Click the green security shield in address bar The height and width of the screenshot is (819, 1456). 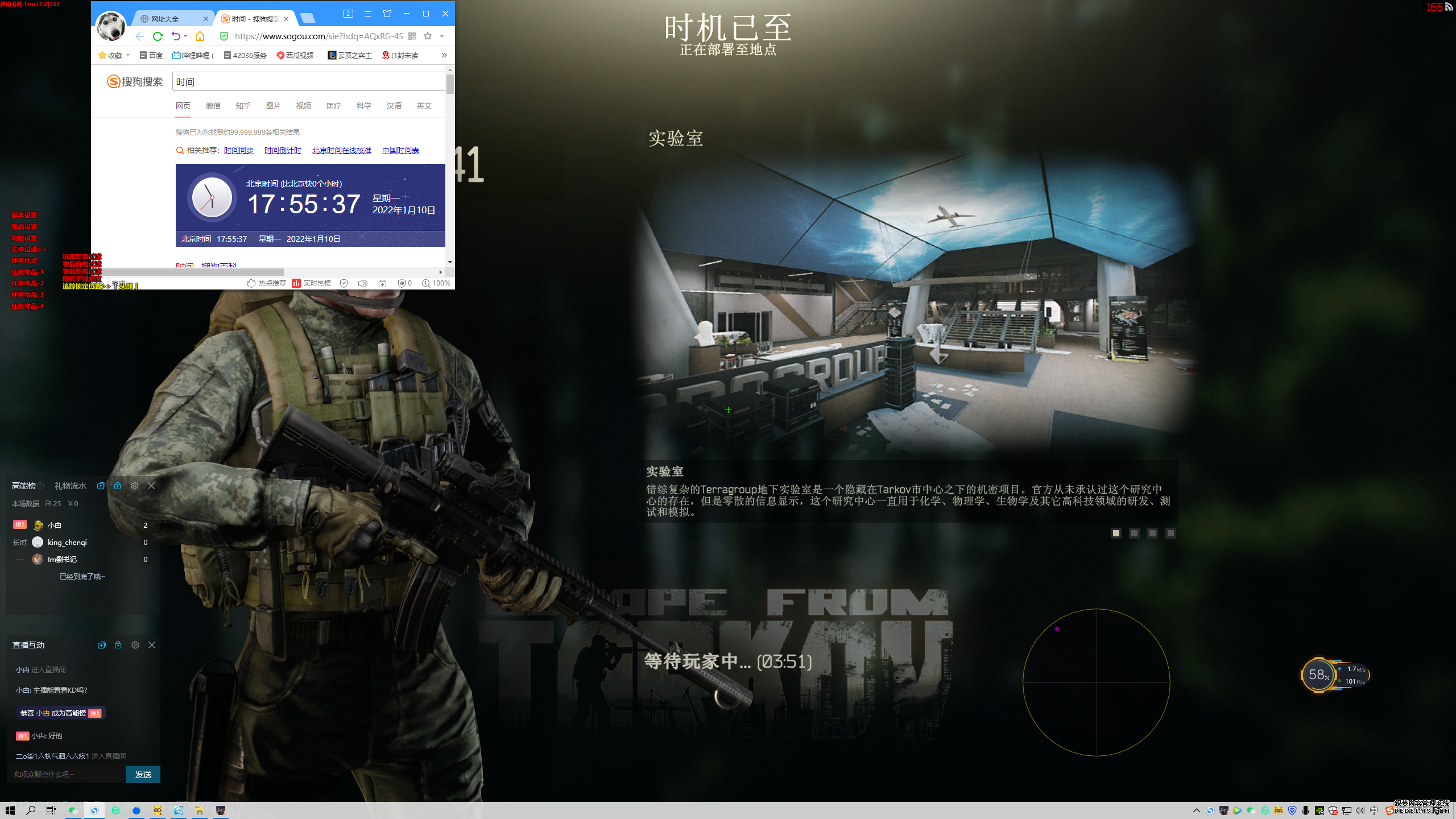(224, 36)
